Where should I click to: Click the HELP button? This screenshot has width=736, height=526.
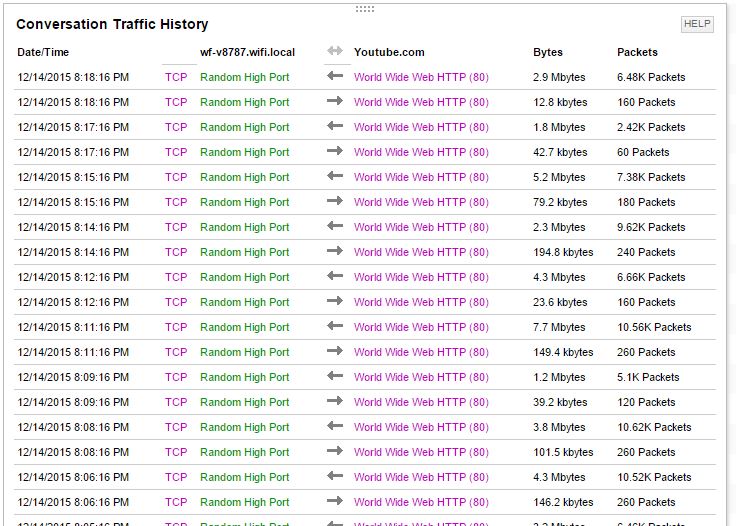pos(697,24)
